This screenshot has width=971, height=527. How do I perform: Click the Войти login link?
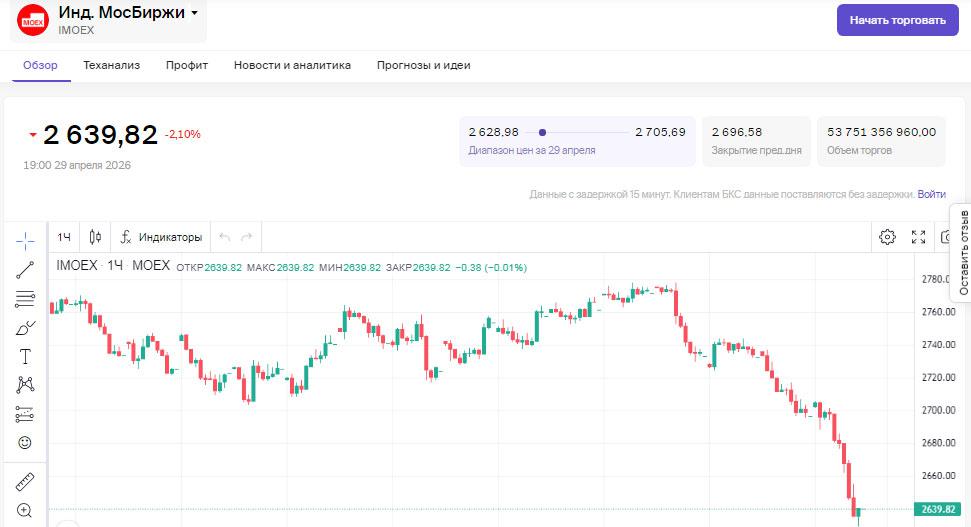931,194
